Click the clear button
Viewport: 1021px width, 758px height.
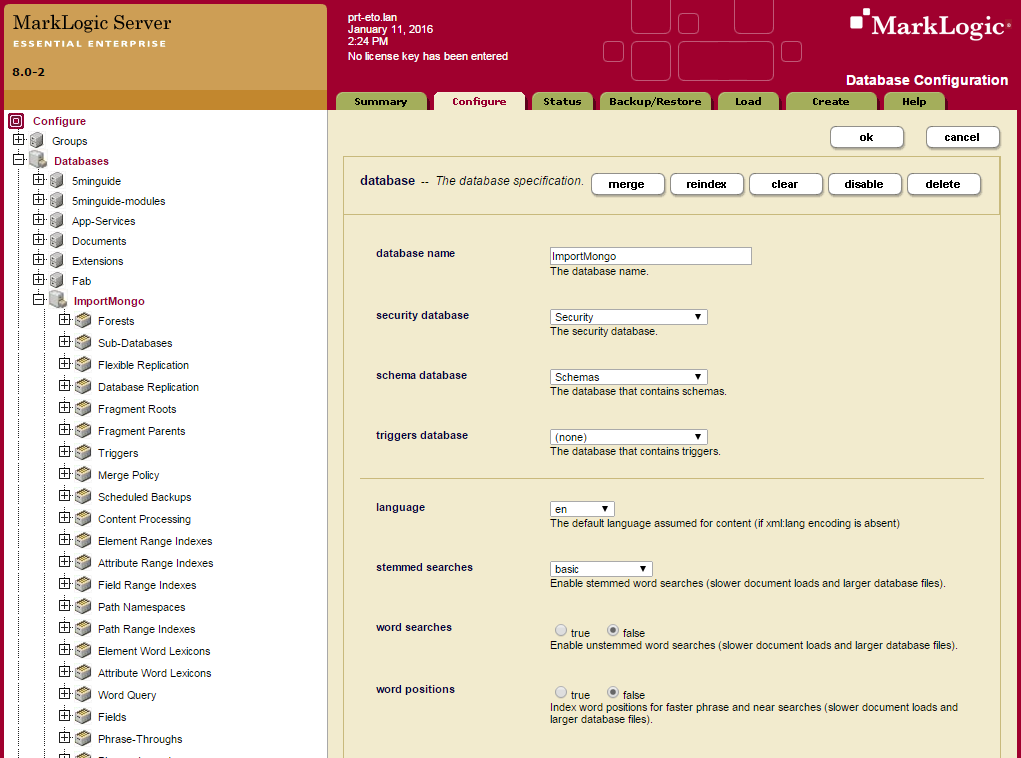point(785,184)
